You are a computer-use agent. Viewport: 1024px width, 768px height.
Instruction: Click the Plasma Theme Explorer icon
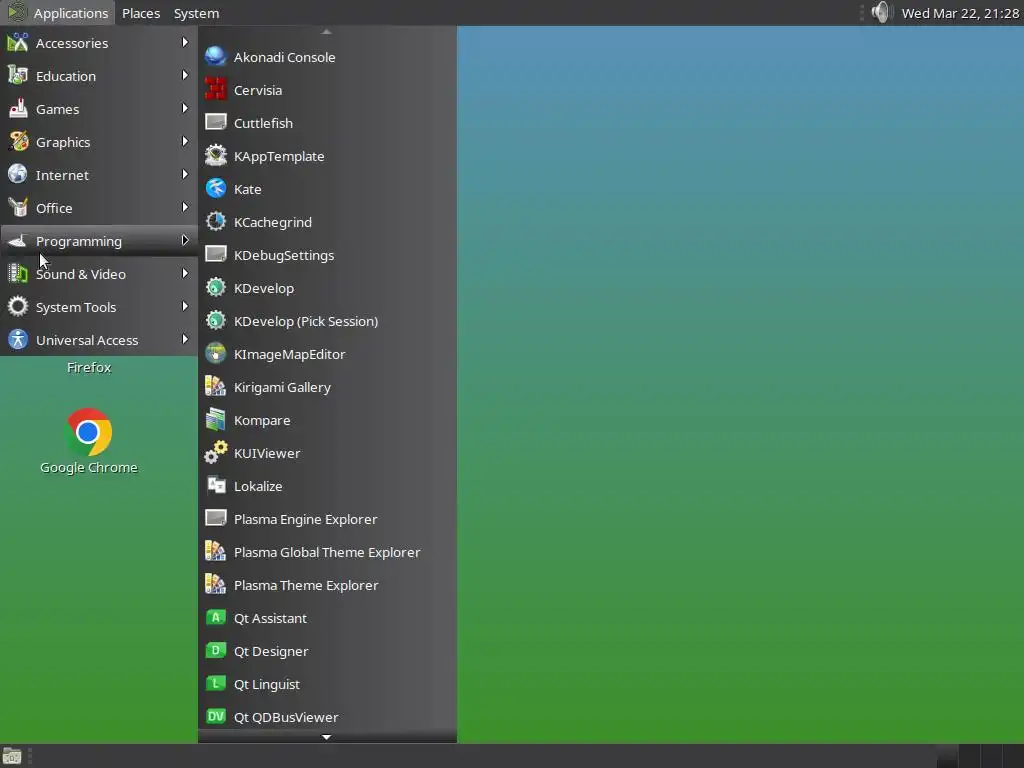(216, 584)
